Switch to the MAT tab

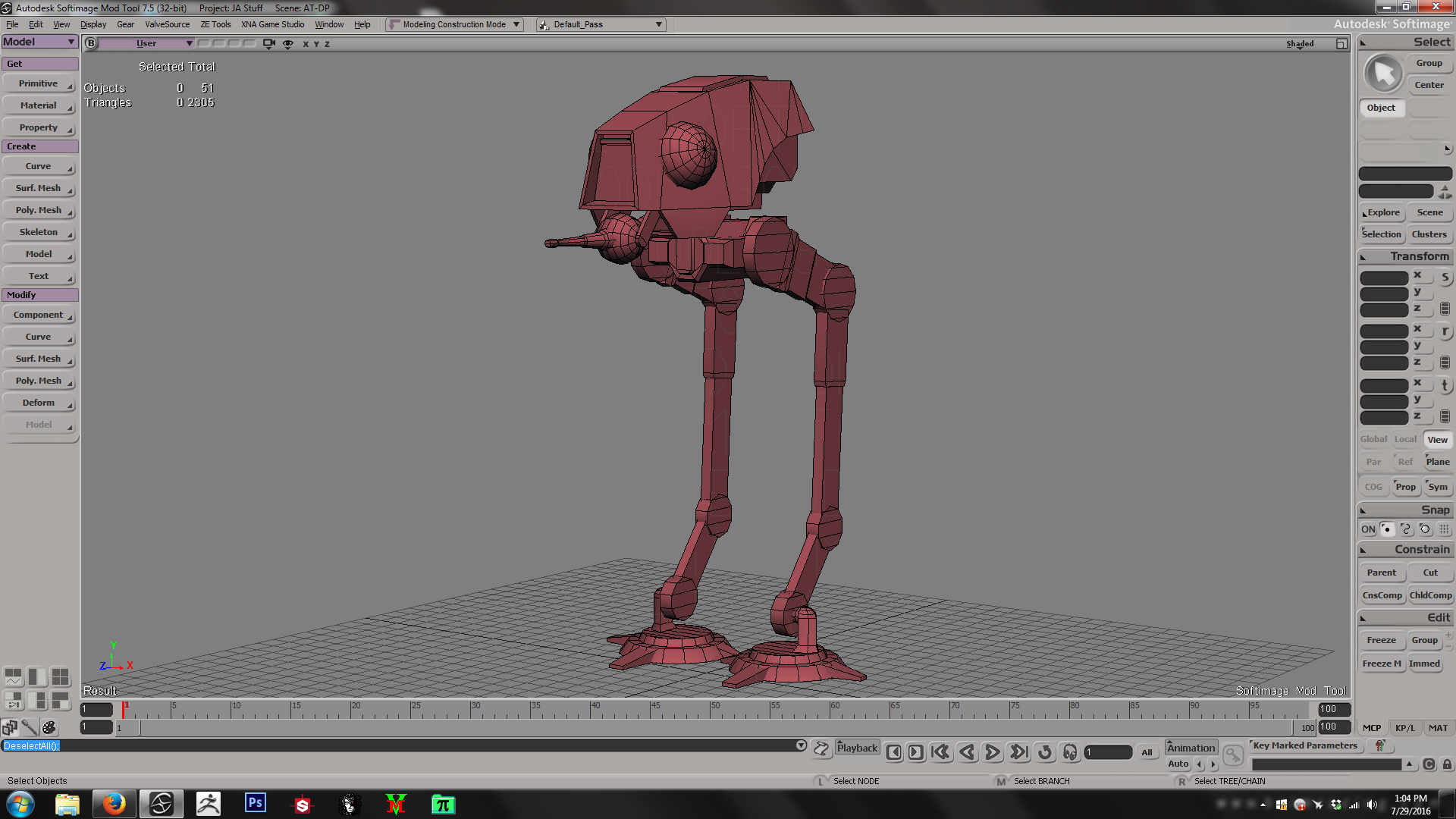pyautogui.click(x=1438, y=728)
